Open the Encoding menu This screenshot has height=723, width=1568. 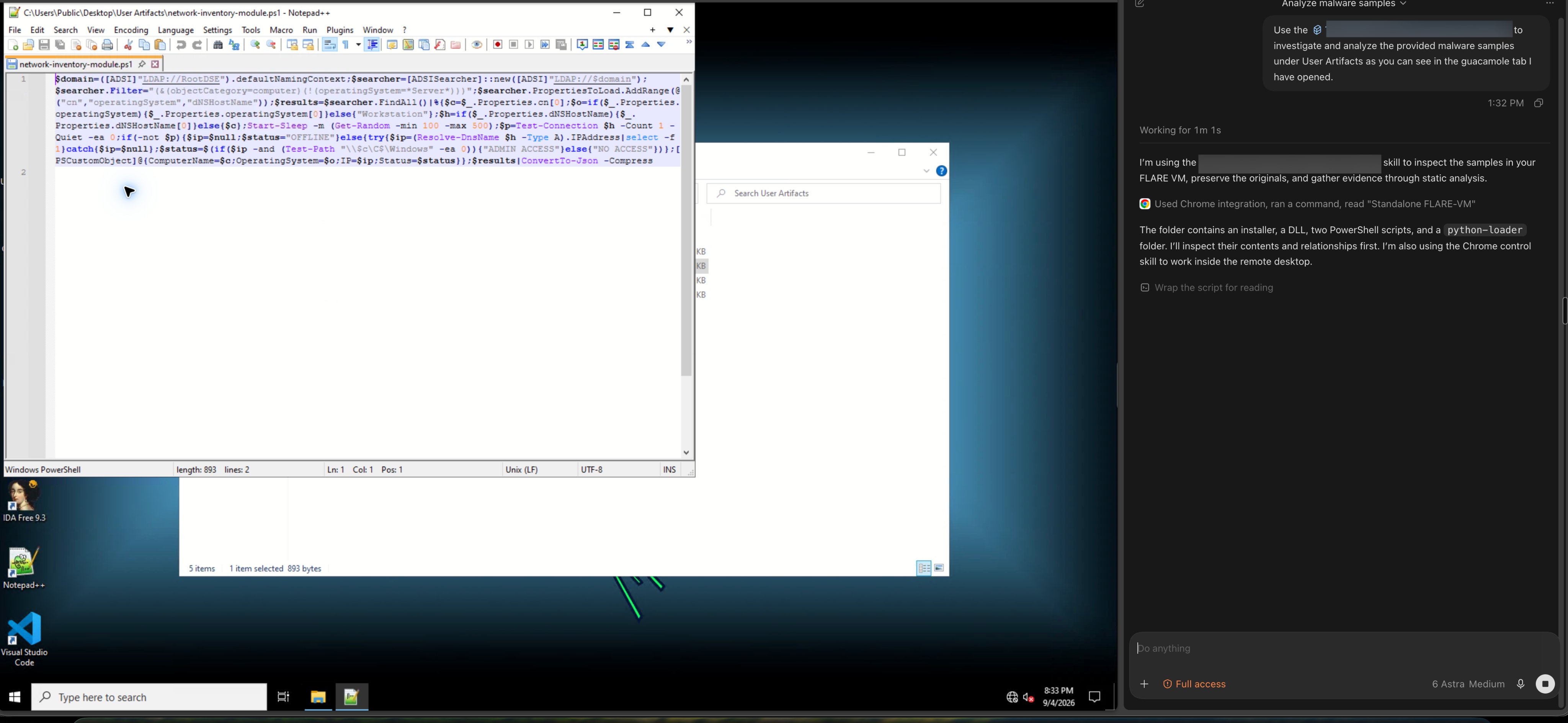click(x=131, y=30)
